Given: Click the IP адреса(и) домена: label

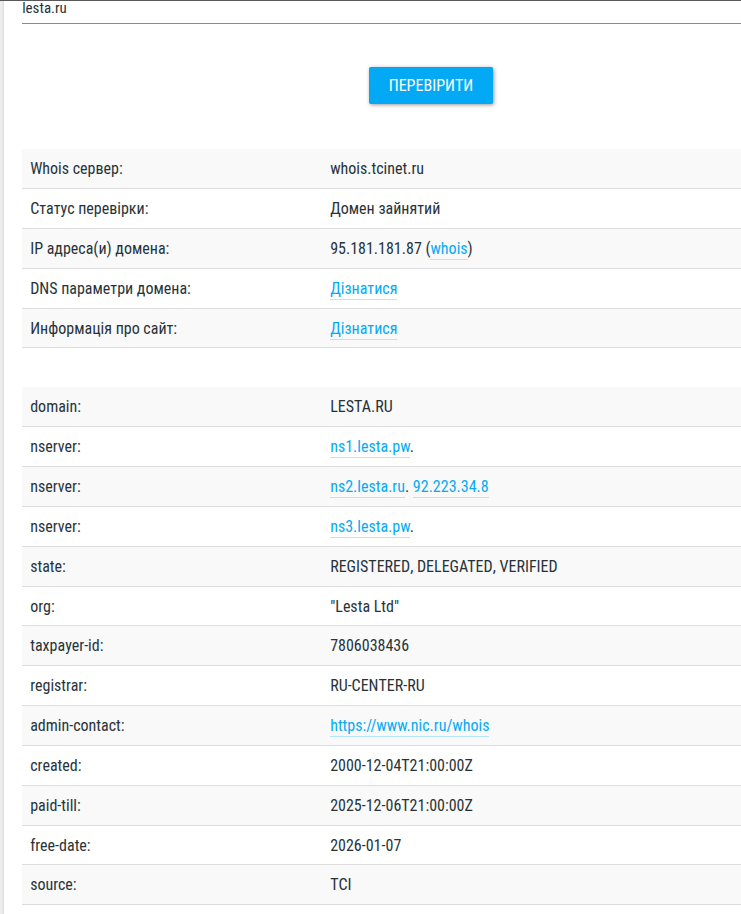Looking at the screenshot, I should pyautogui.click(x=100, y=249).
